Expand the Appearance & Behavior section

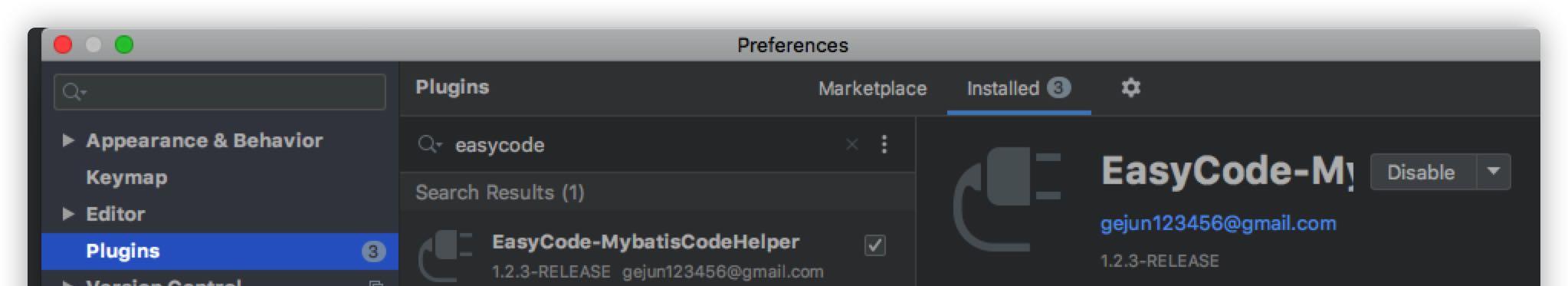tap(67, 140)
